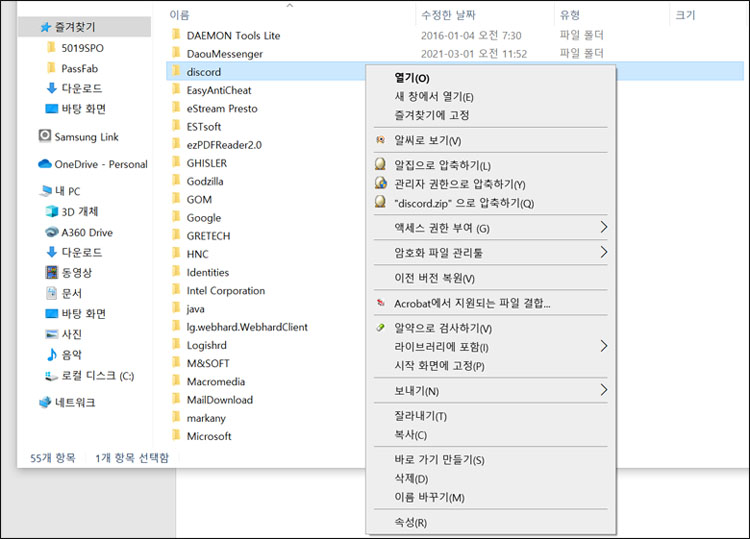Choose 열기(O) from the context menu

(x=412, y=77)
